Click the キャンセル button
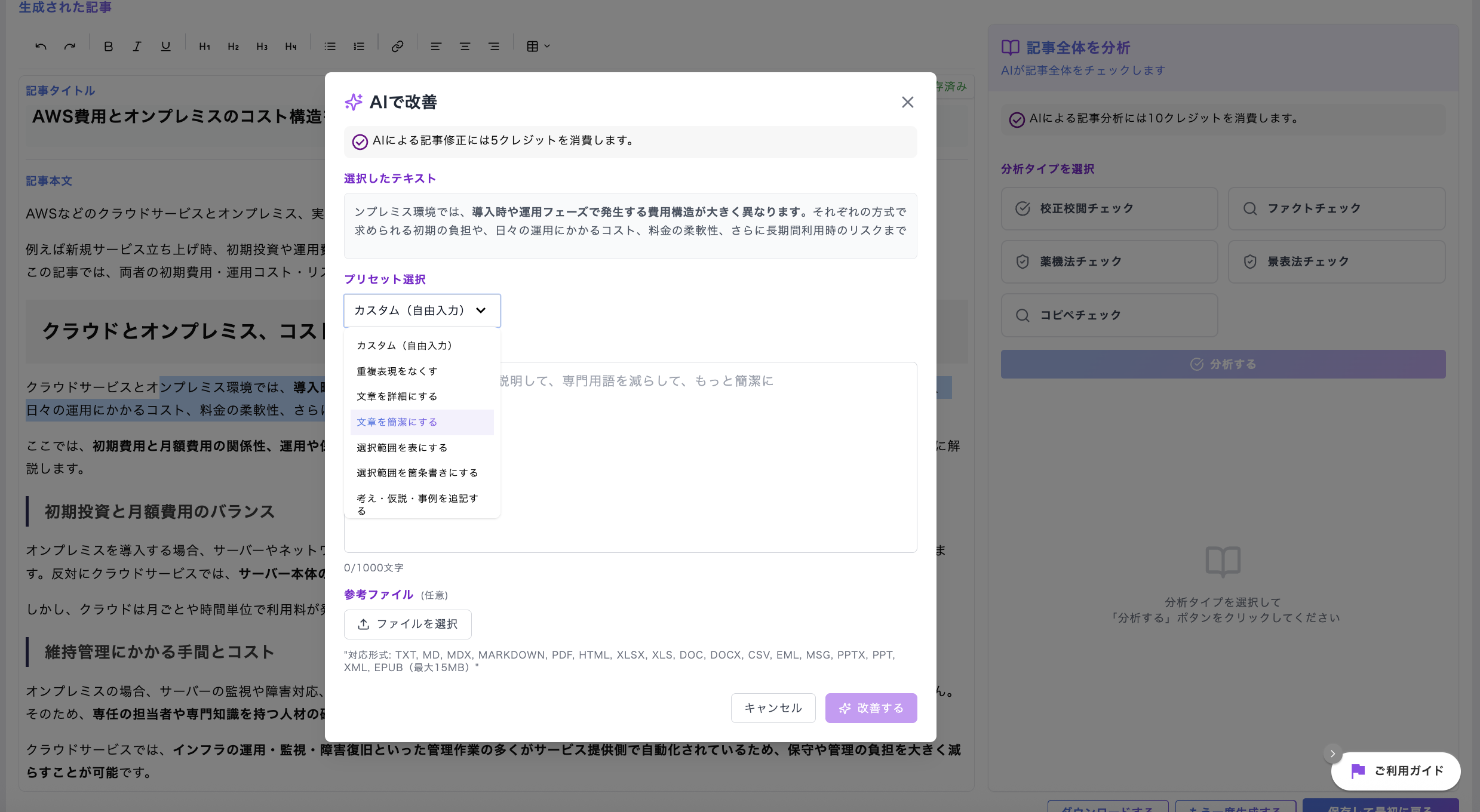The width and height of the screenshot is (1480, 812). tap(773, 708)
